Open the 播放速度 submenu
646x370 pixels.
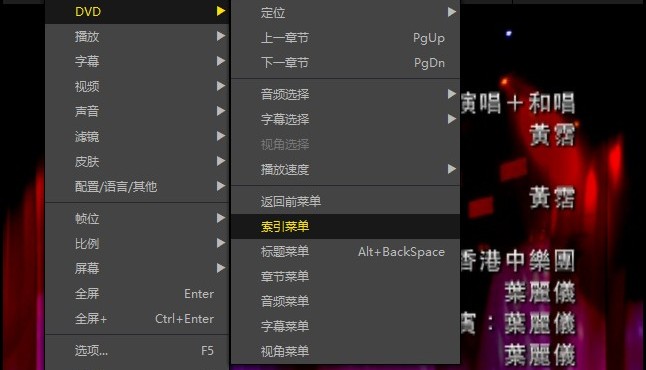[x=345, y=169]
